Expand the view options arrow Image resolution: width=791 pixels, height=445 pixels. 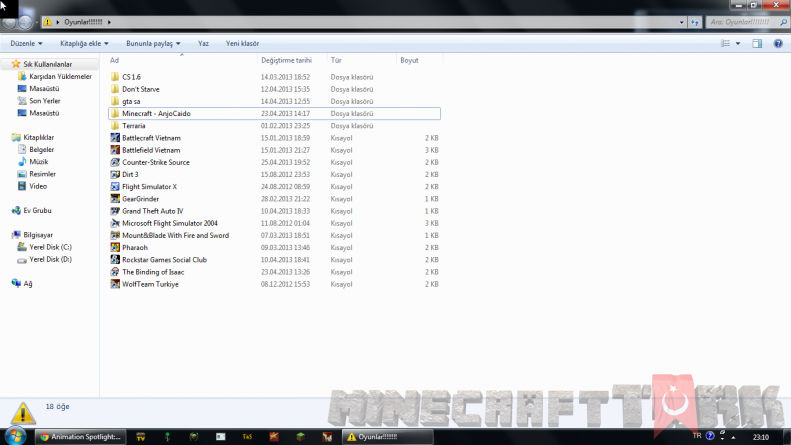tap(738, 43)
